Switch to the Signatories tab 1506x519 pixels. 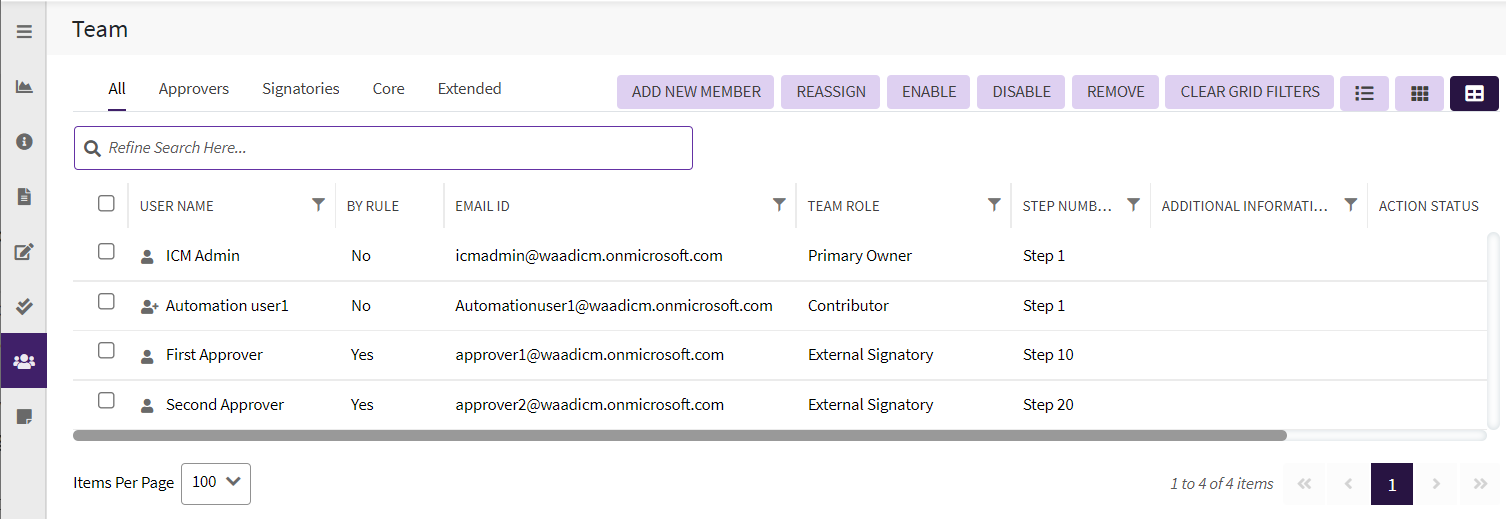301,89
